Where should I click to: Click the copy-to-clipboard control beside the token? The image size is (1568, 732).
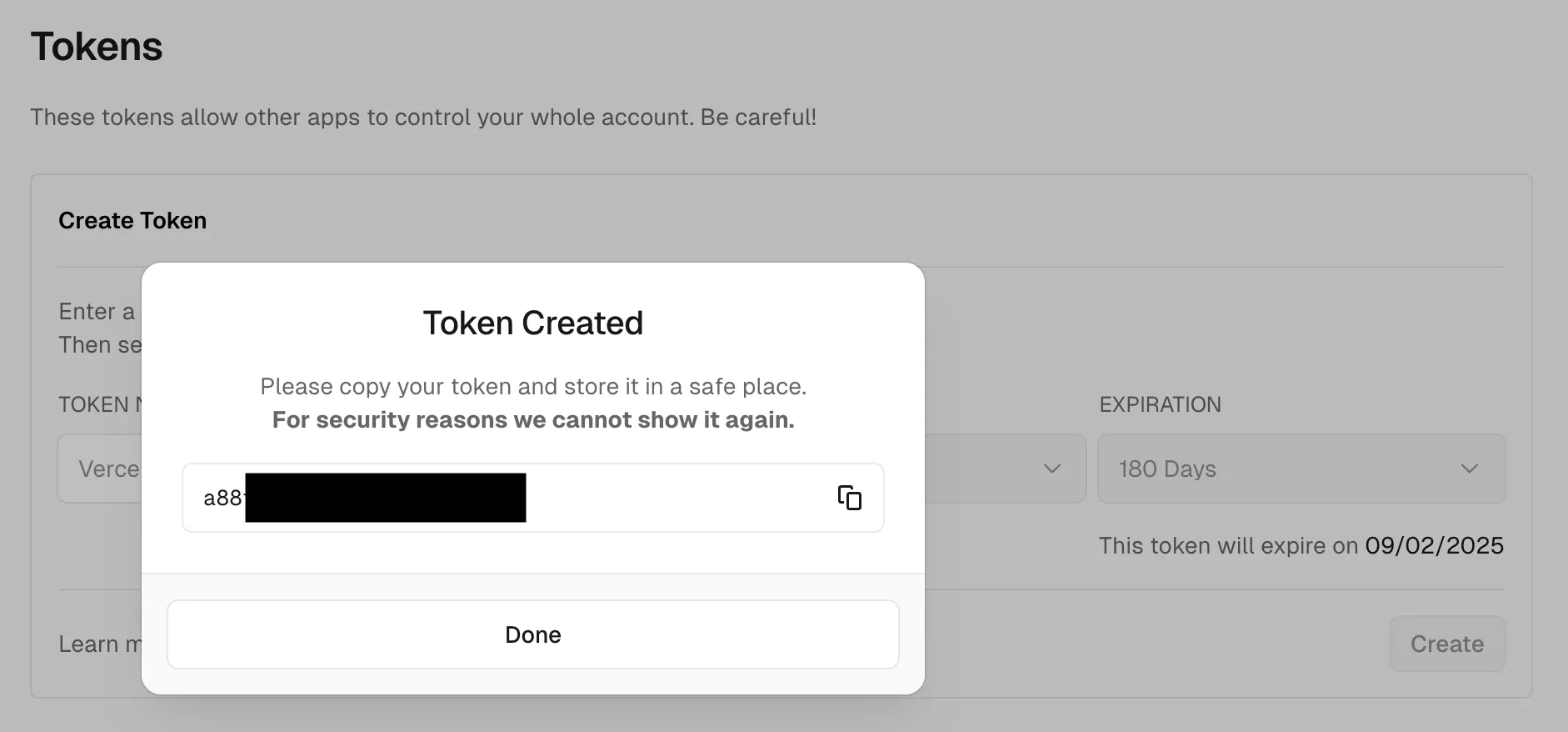point(849,498)
